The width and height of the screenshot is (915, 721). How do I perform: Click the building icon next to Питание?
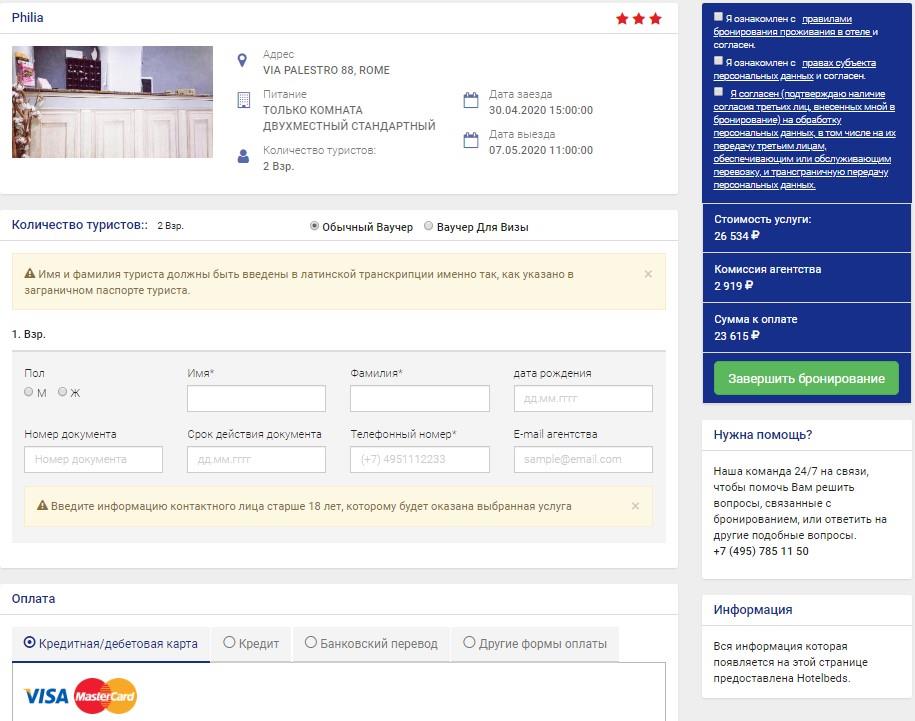coord(244,100)
